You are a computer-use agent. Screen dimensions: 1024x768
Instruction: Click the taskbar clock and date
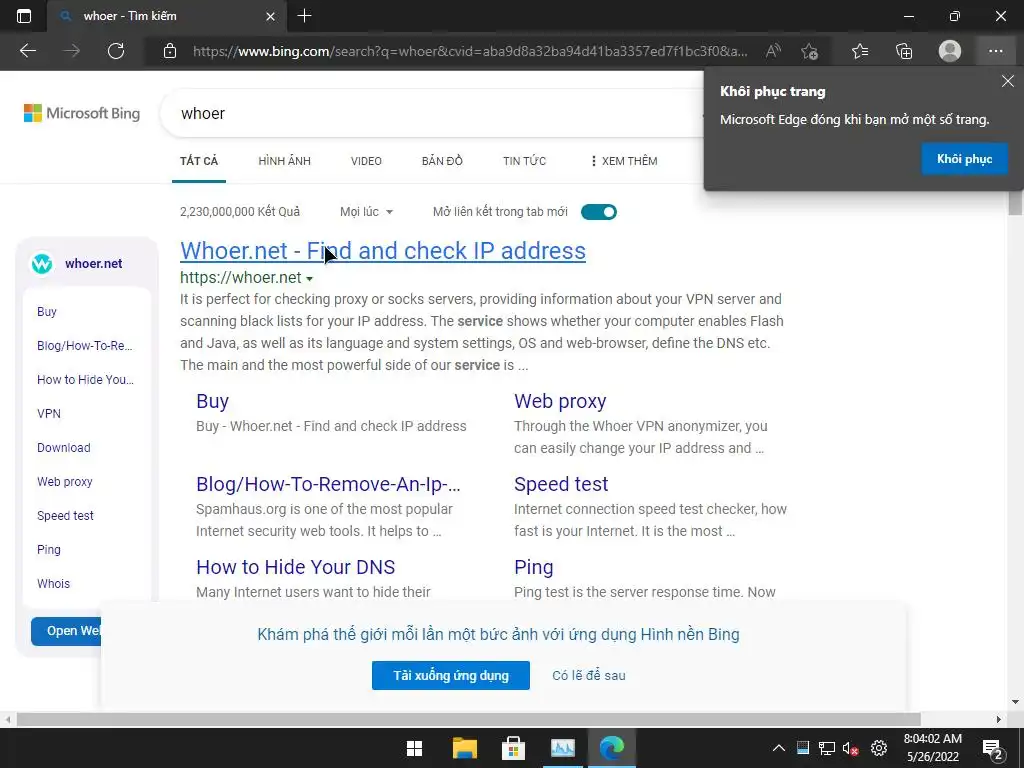point(933,748)
